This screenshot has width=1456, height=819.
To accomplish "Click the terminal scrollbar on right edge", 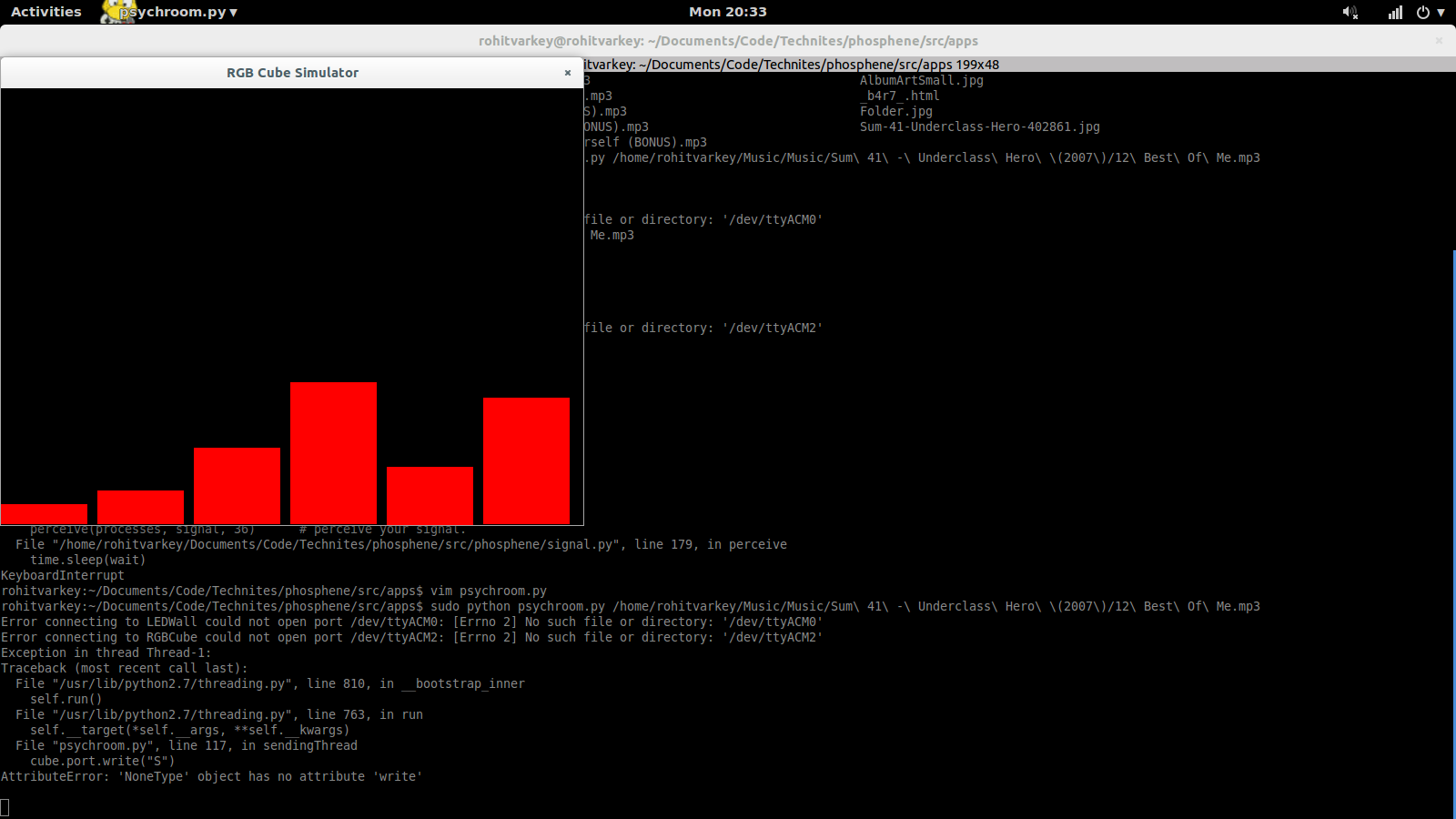I will [1453, 532].
